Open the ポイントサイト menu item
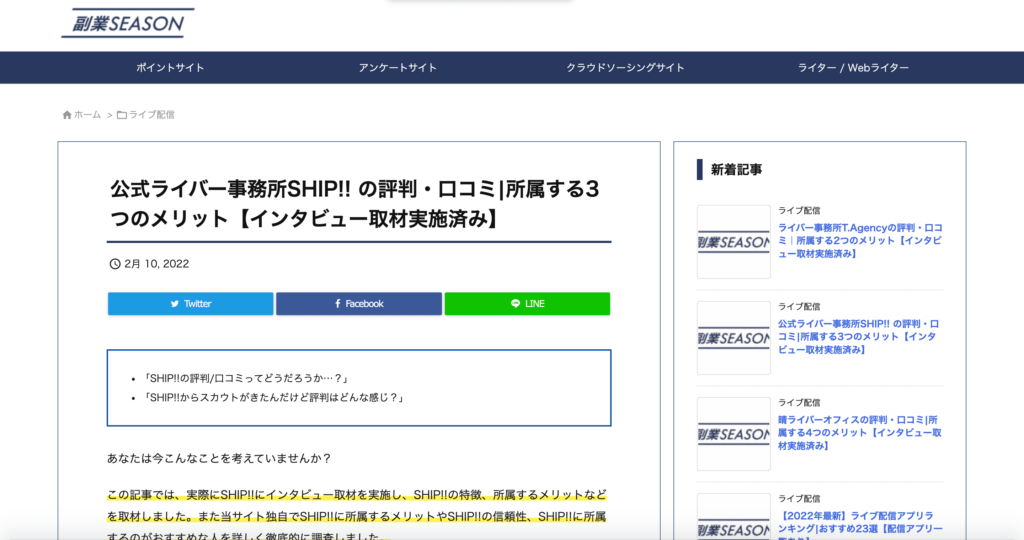Viewport: 1024px width, 540px height. point(170,68)
